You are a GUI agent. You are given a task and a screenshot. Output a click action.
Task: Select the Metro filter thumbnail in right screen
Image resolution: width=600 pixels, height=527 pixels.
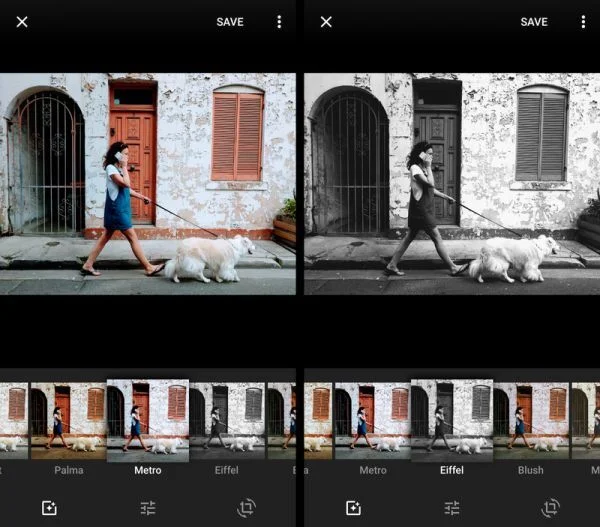point(372,421)
